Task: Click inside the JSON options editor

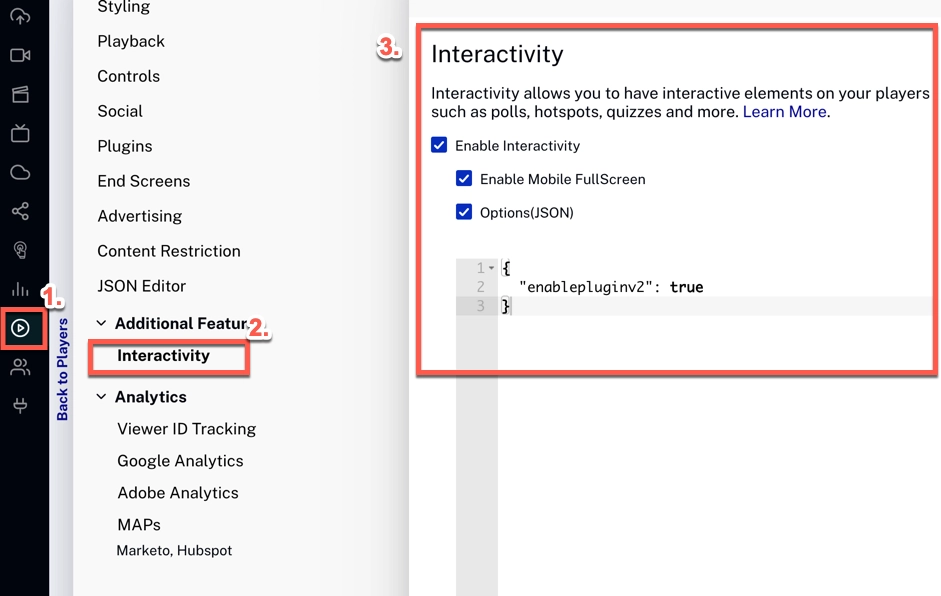Action: click(x=700, y=400)
